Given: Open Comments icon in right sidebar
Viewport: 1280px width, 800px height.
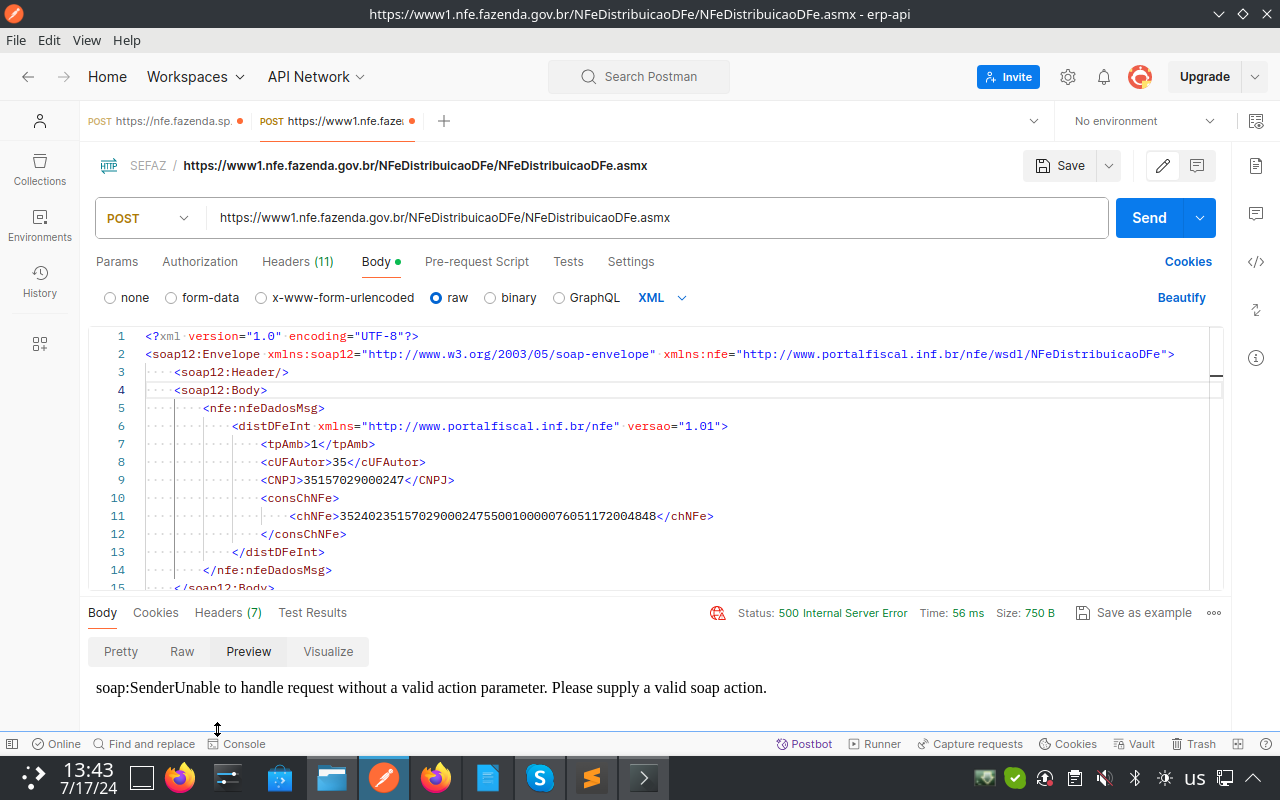Looking at the screenshot, I should (x=1256, y=213).
